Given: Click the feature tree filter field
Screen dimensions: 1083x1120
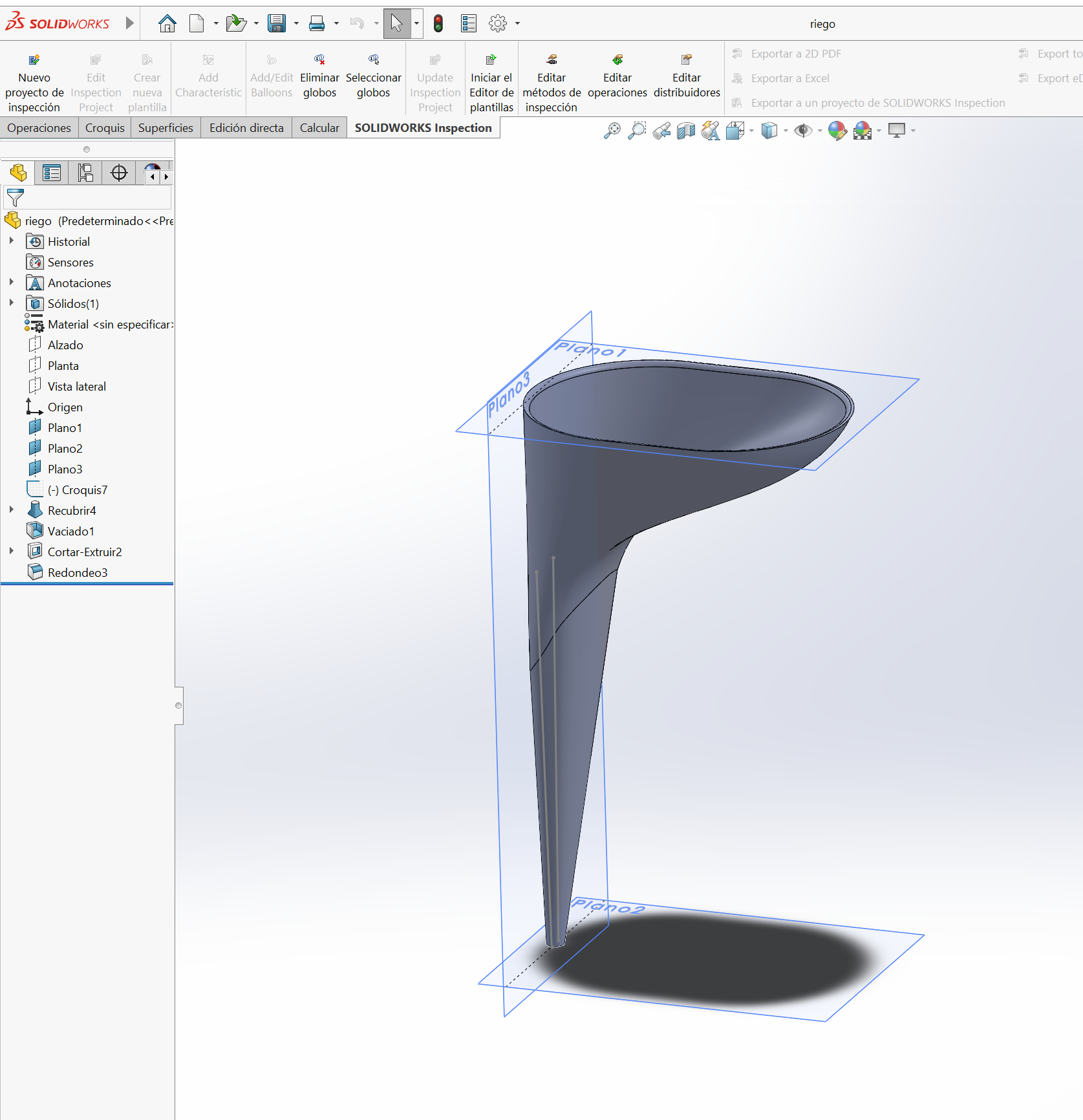Looking at the screenshot, I should click(88, 197).
